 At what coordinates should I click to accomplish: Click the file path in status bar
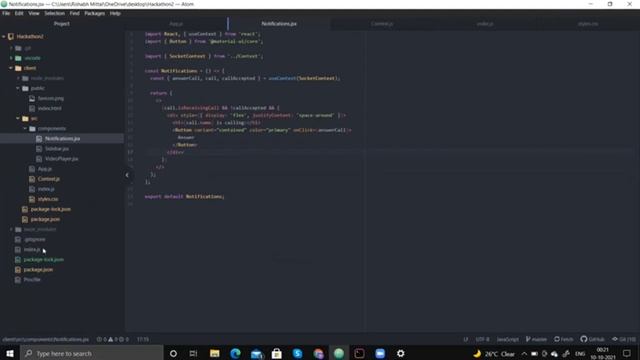pos(45,339)
